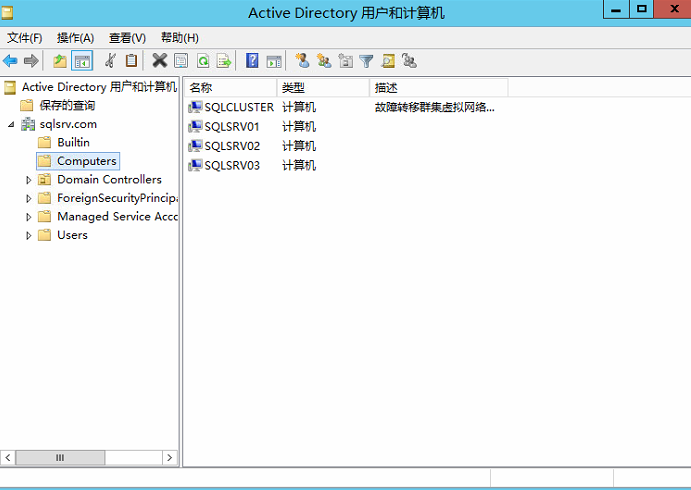Expand the Users container node

coord(29,235)
